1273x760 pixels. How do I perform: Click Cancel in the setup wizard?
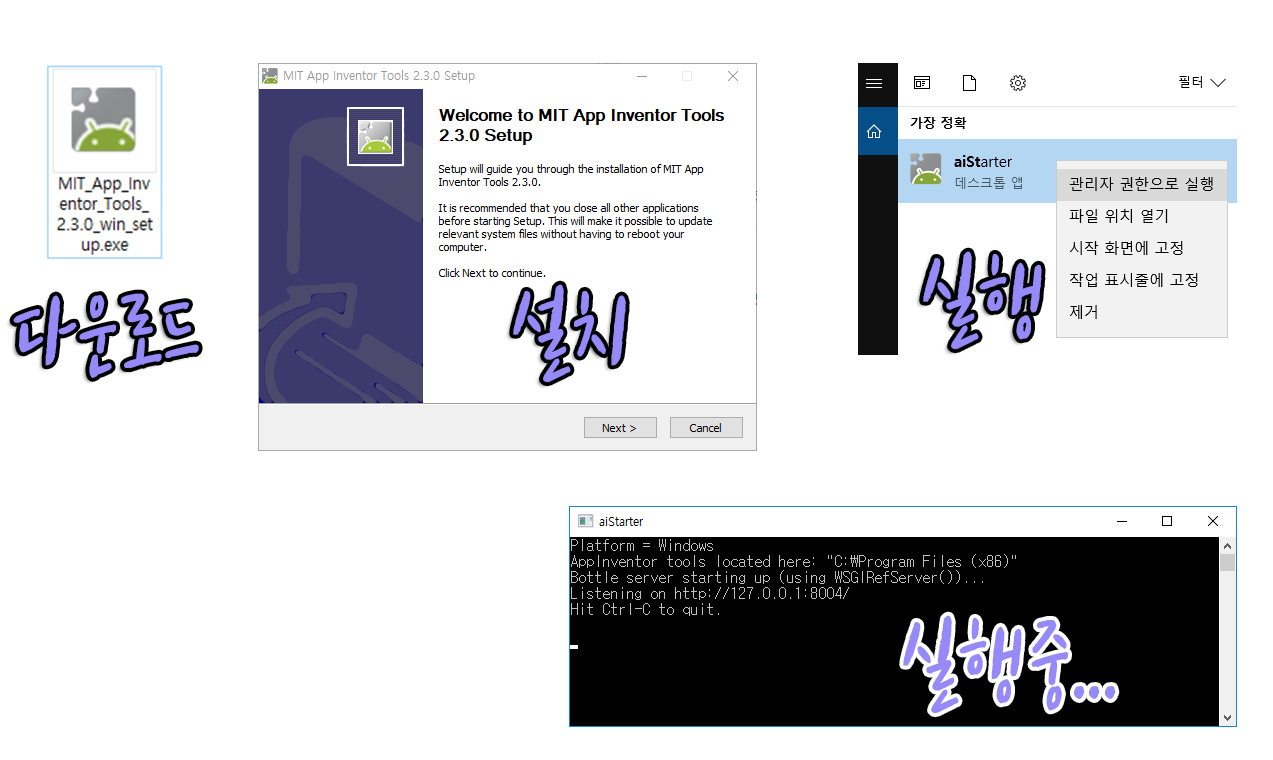click(706, 428)
